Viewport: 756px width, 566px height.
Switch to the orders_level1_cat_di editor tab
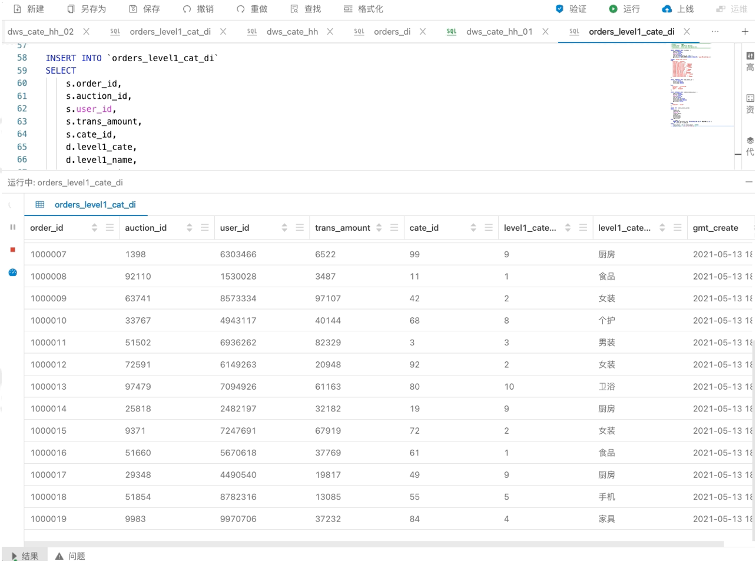(170, 31)
